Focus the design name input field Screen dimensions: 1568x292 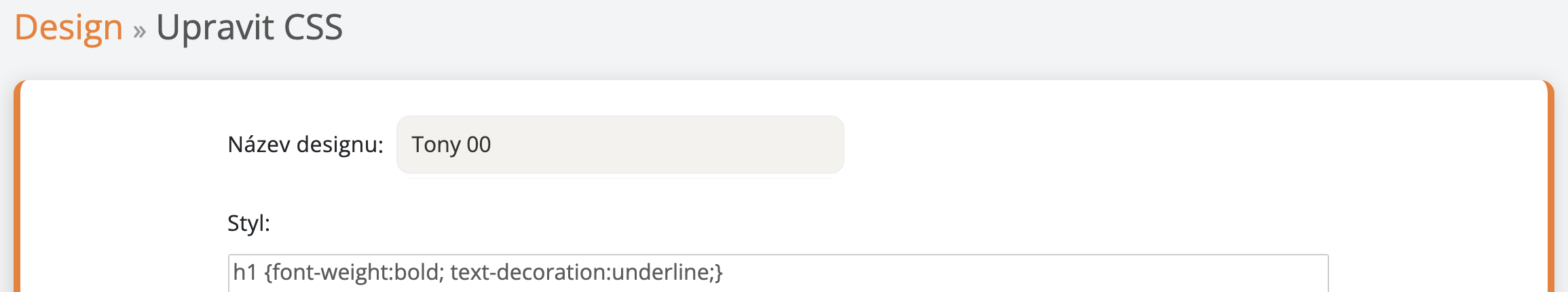tap(619, 145)
